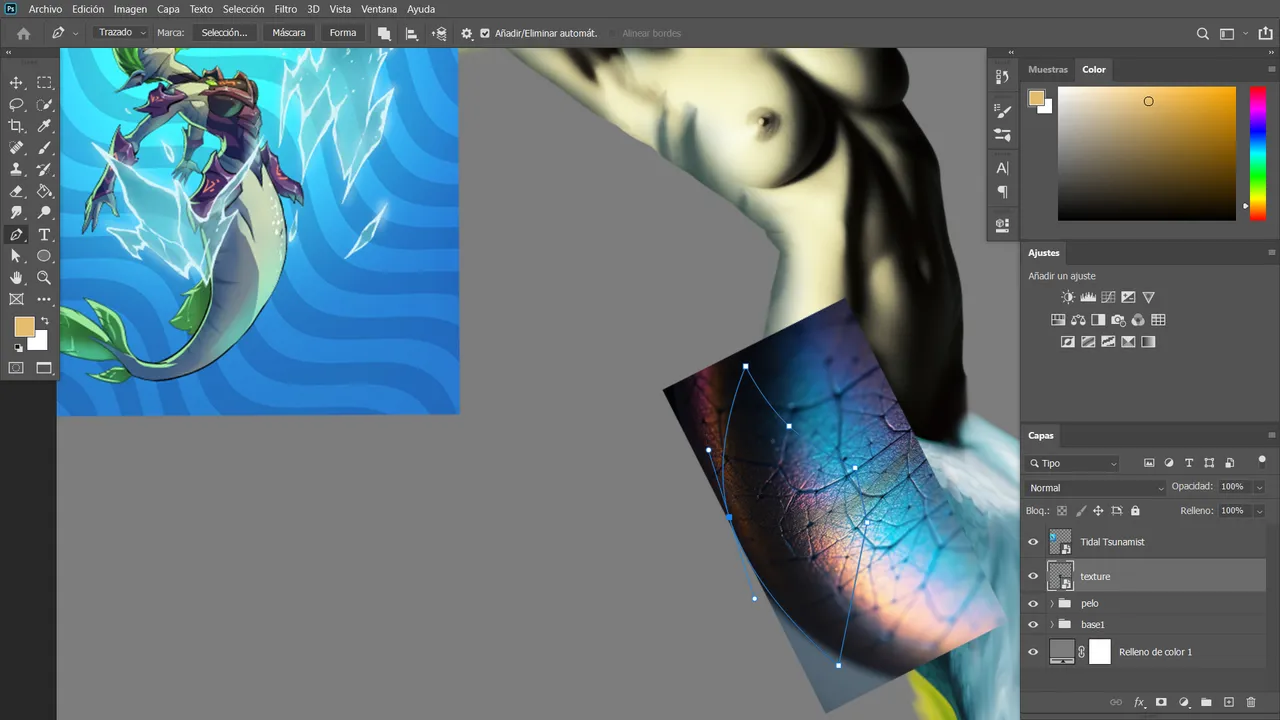Hide the texture layer

(1033, 576)
